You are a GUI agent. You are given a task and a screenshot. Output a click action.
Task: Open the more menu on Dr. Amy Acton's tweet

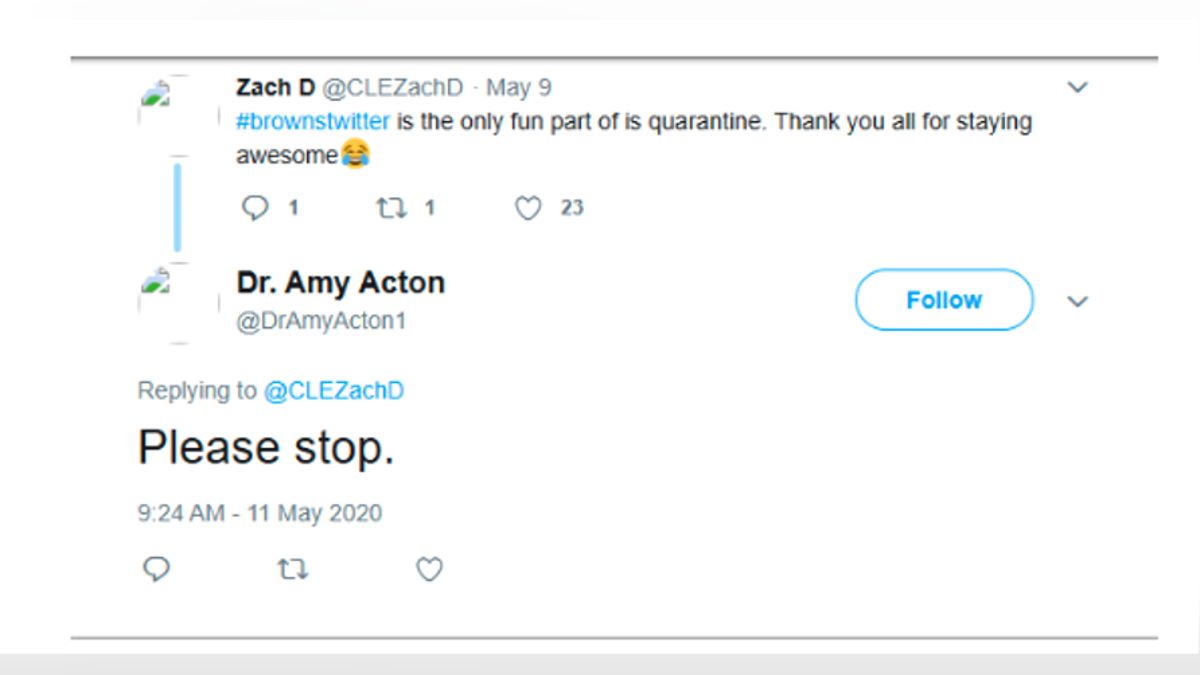1078,301
